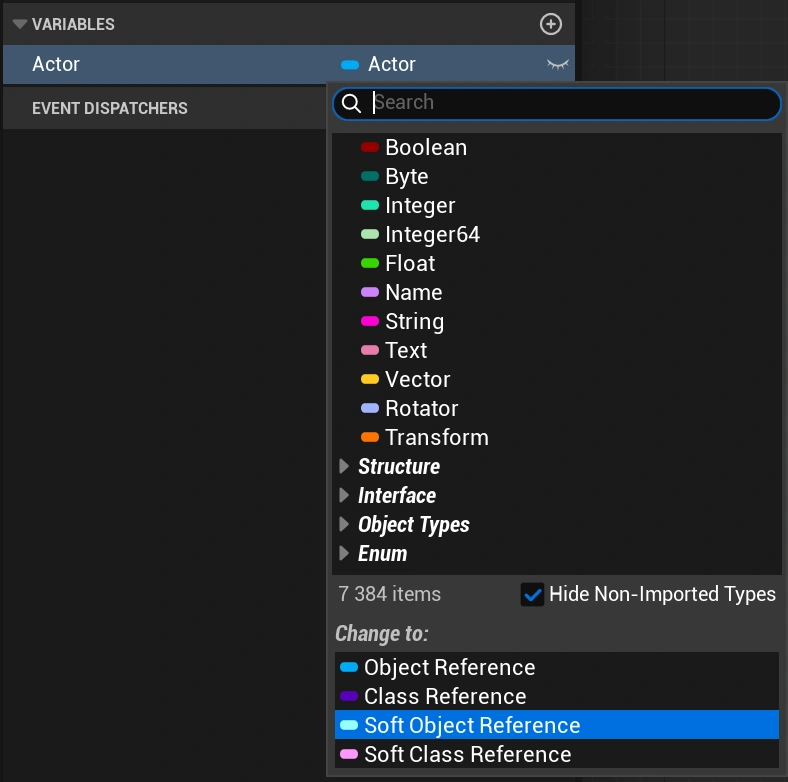The width and height of the screenshot is (788, 782).
Task: Open the Actor variable type dropdown
Action: [x=379, y=64]
